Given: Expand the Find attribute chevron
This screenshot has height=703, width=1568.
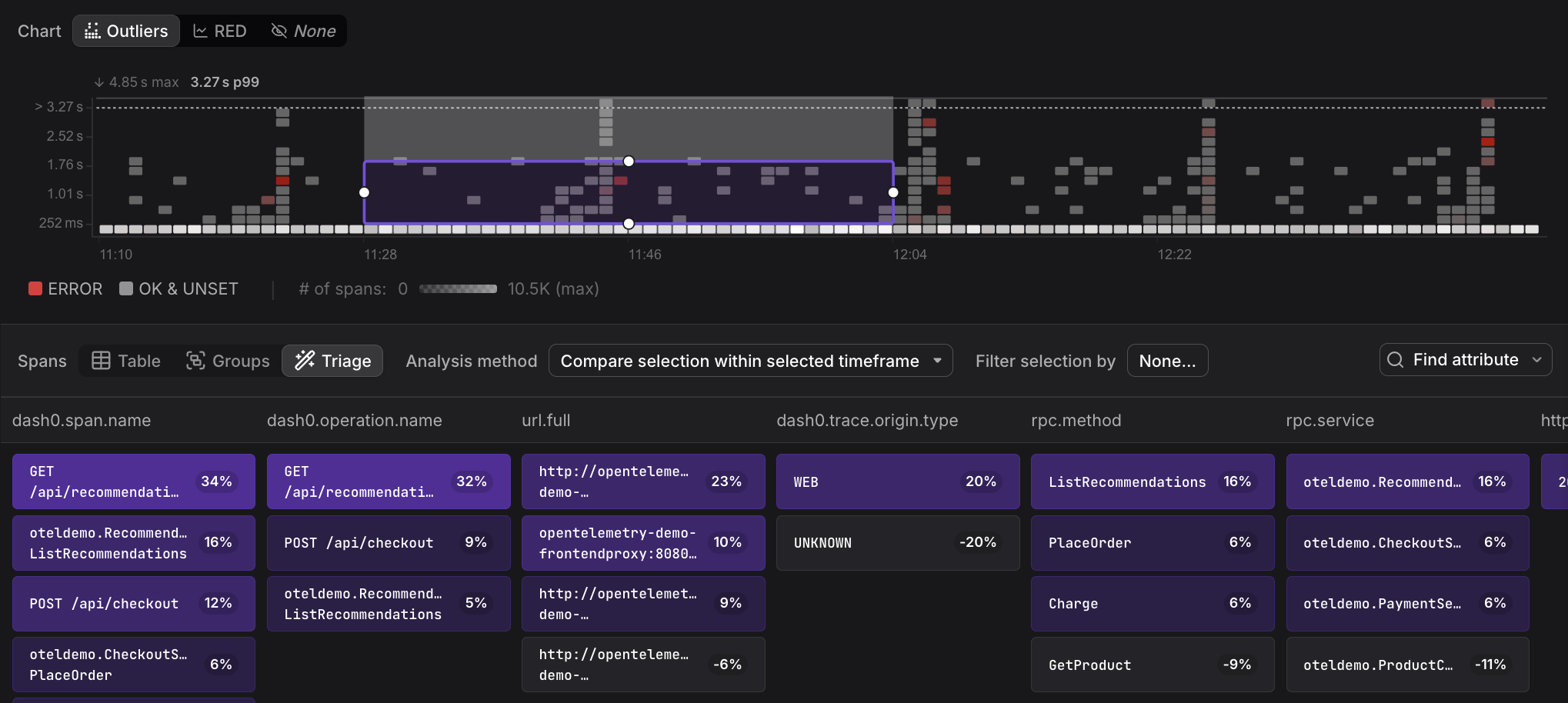Looking at the screenshot, I should (1537, 360).
